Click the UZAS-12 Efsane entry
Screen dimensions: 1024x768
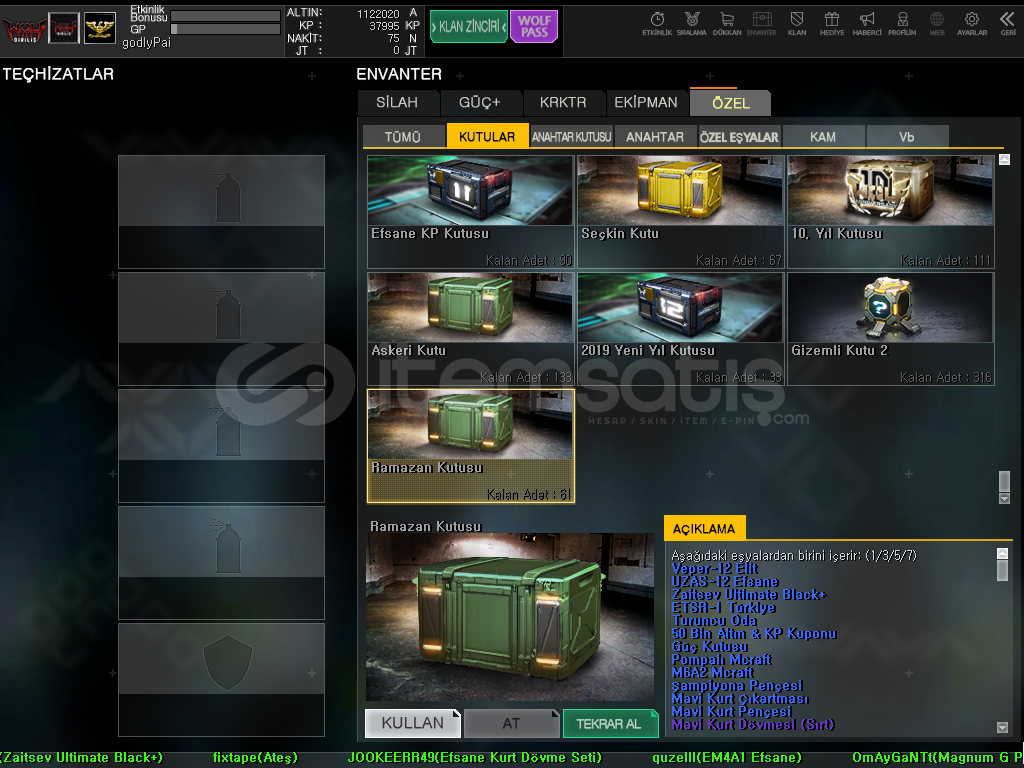(725, 581)
